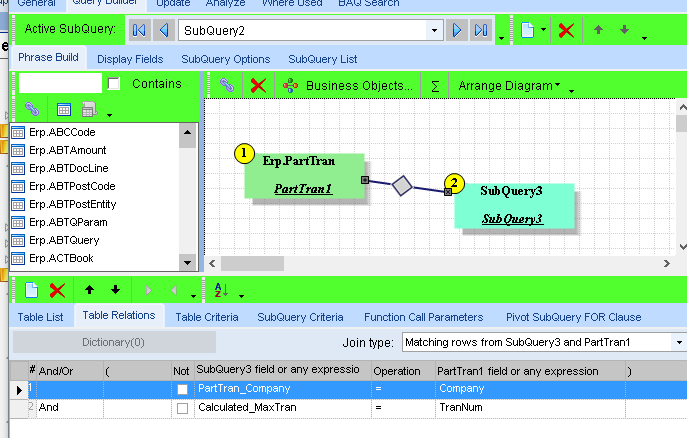The image size is (687, 438).
Task: Click diagram horizontal scrollbar thumb
Action: tap(252, 263)
